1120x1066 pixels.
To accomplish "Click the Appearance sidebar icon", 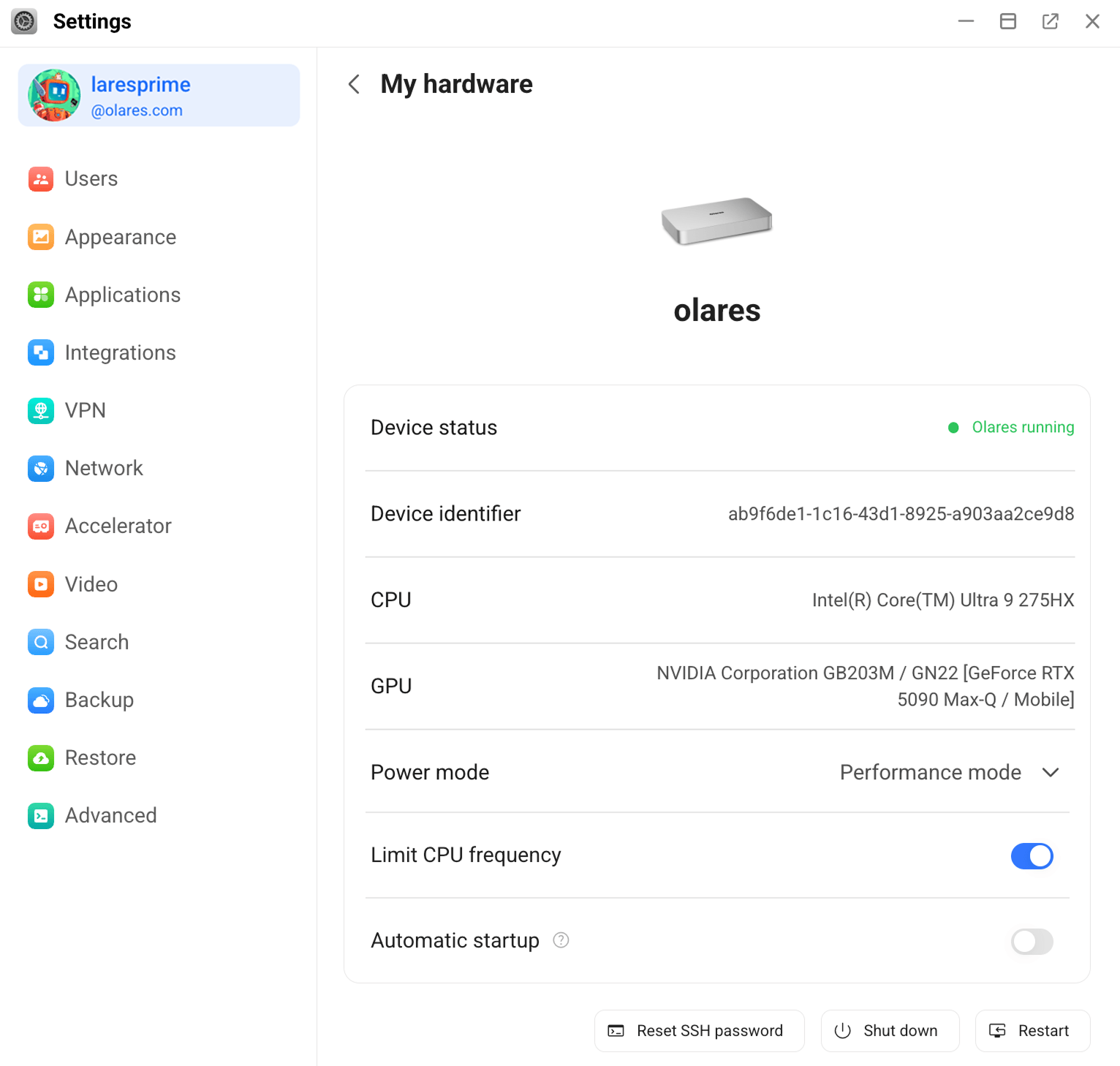I will pos(41,237).
